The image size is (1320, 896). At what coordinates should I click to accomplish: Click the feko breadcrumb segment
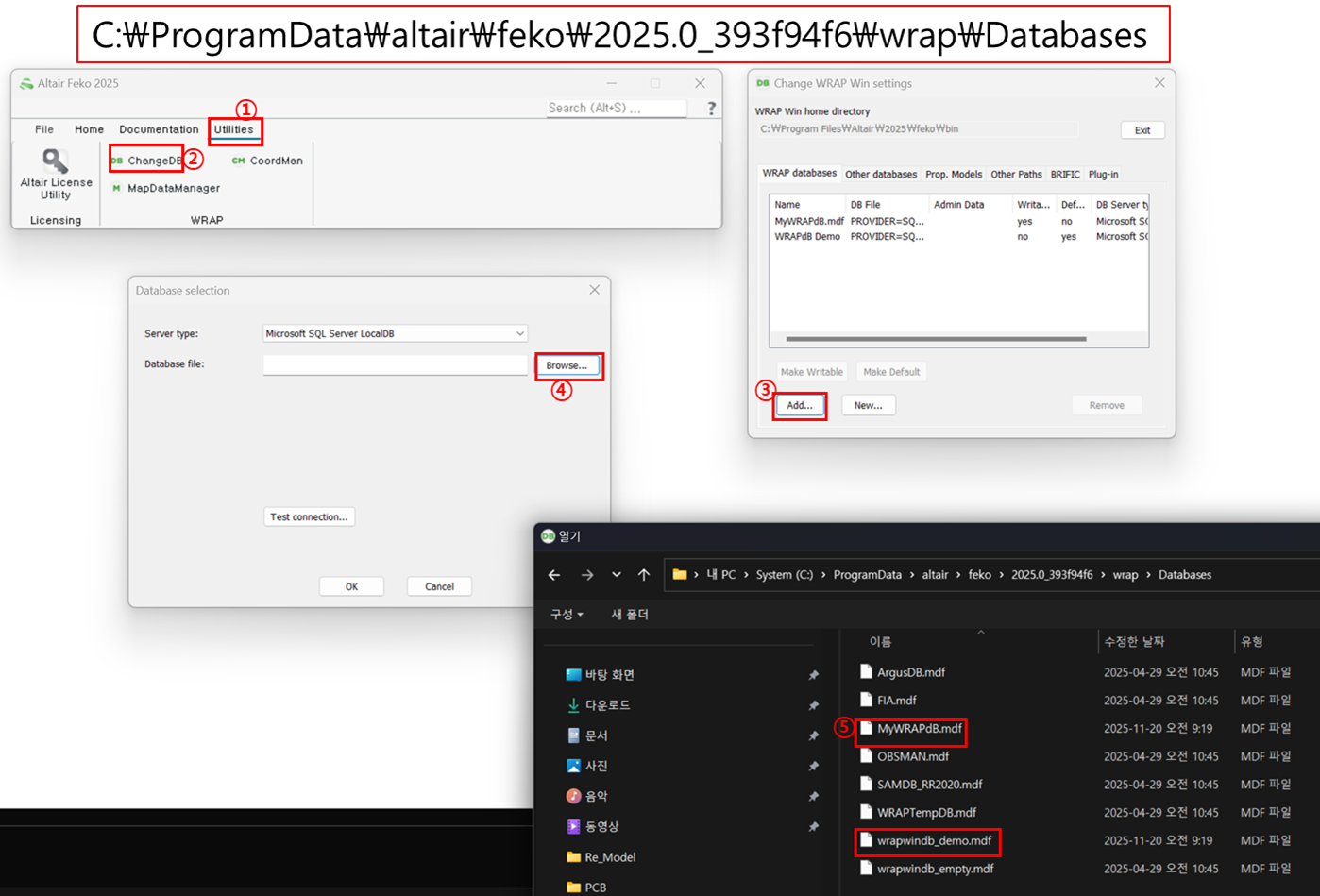(980, 575)
